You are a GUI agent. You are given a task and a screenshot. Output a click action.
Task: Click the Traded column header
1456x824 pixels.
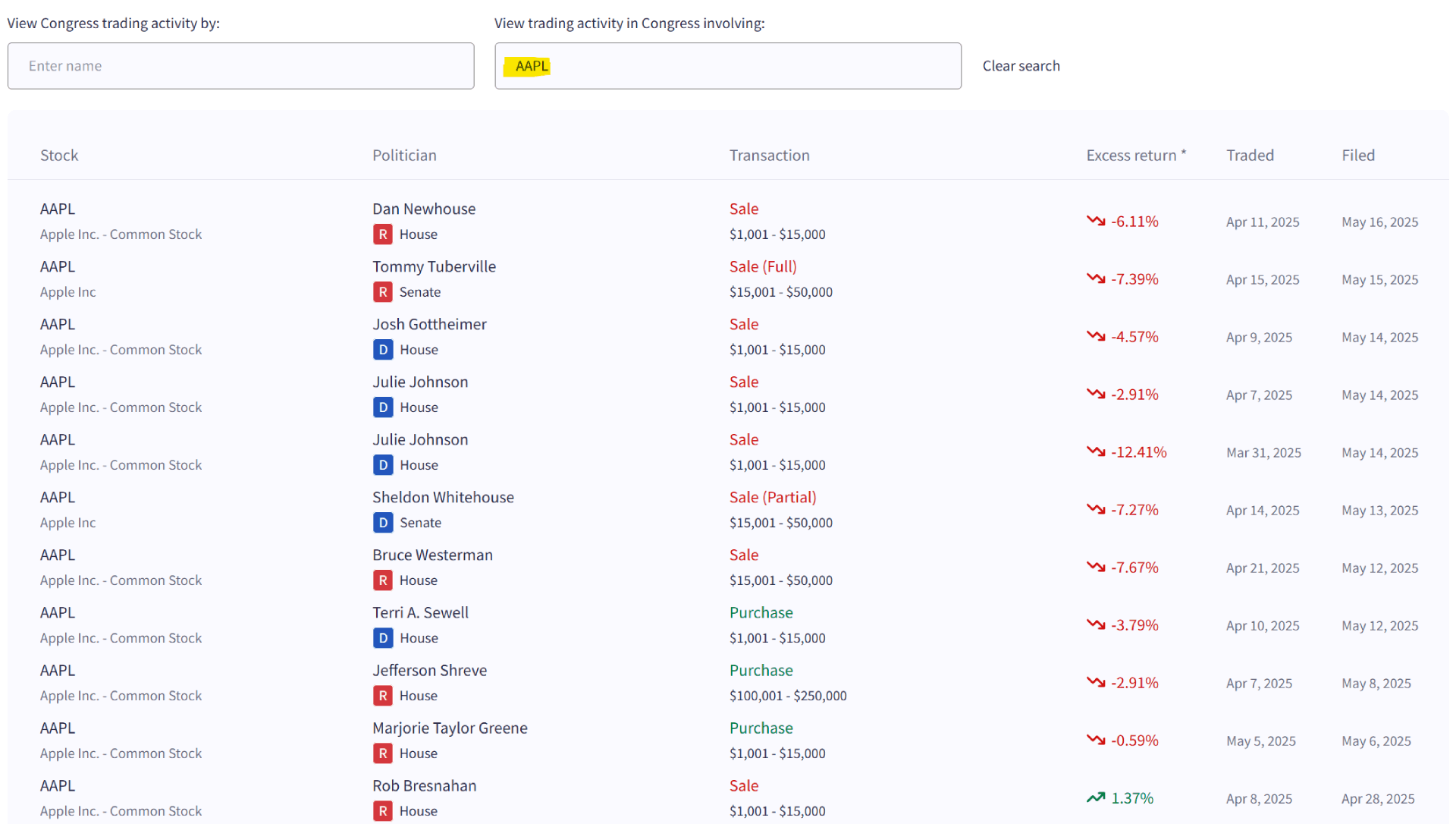[x=1250, y=155]
